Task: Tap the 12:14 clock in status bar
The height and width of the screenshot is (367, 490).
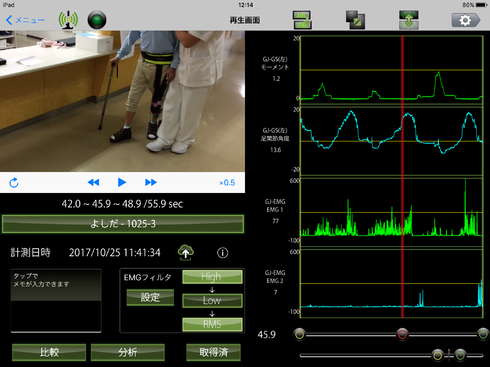Action: pos(245,5)
